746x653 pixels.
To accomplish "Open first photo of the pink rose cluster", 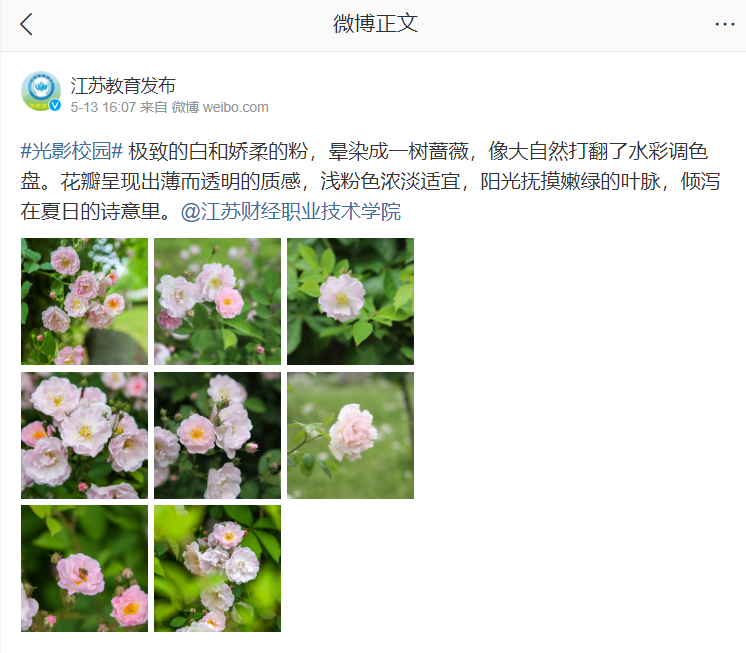I will point(84,302).
